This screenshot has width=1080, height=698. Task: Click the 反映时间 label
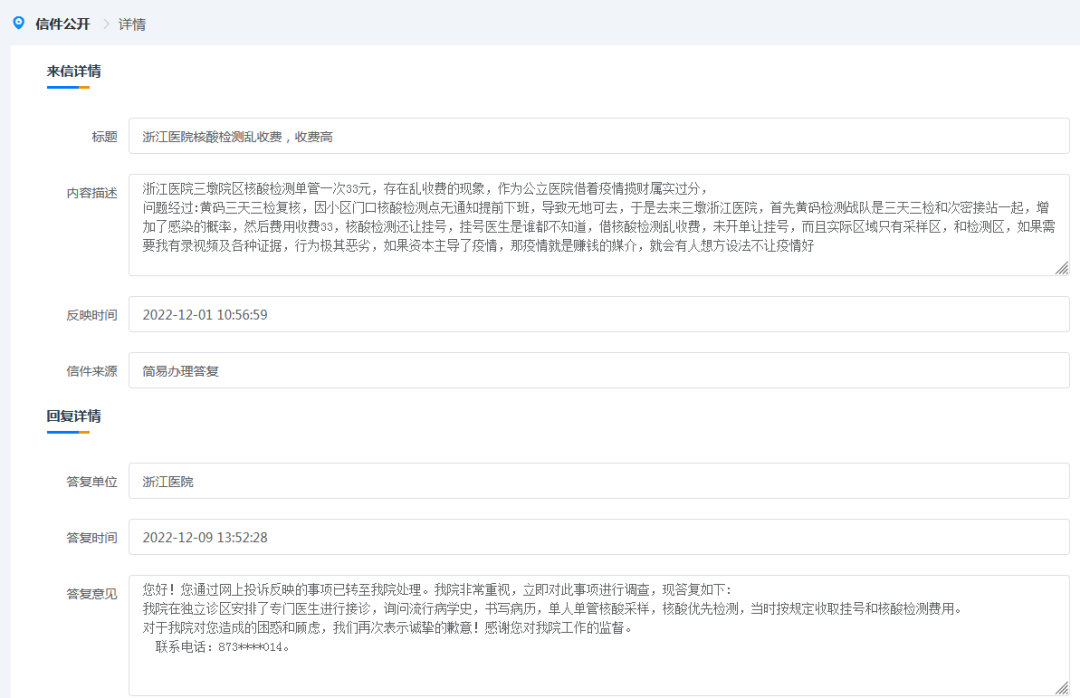92,316
